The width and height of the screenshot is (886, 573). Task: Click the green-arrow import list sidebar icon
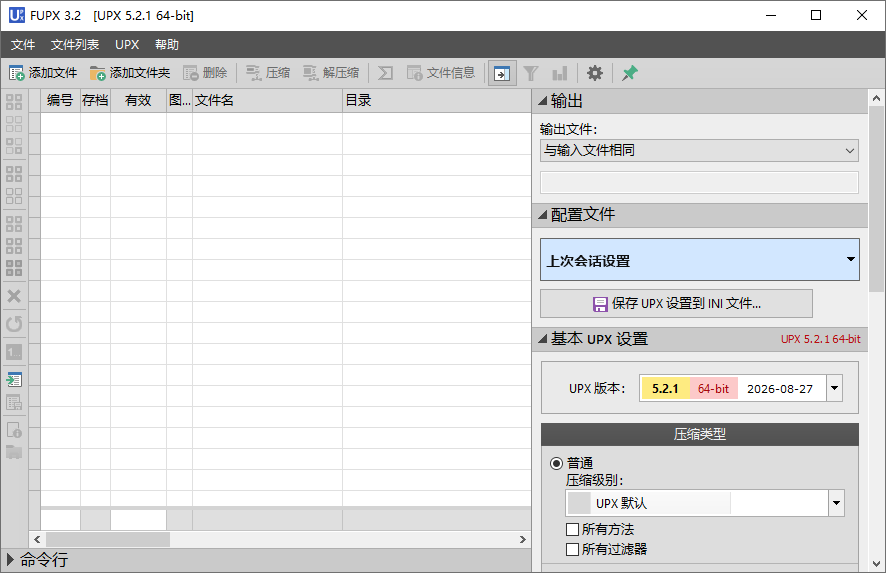14,379
